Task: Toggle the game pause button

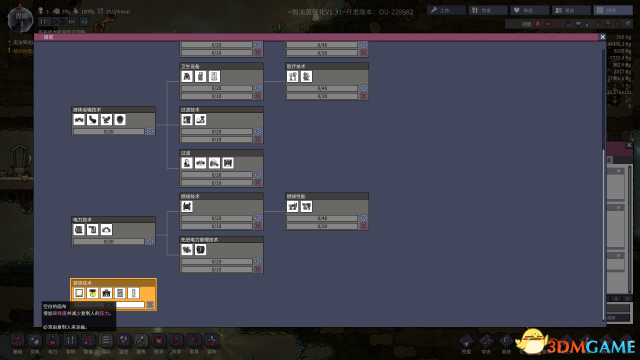Action: tap(43, 21)
